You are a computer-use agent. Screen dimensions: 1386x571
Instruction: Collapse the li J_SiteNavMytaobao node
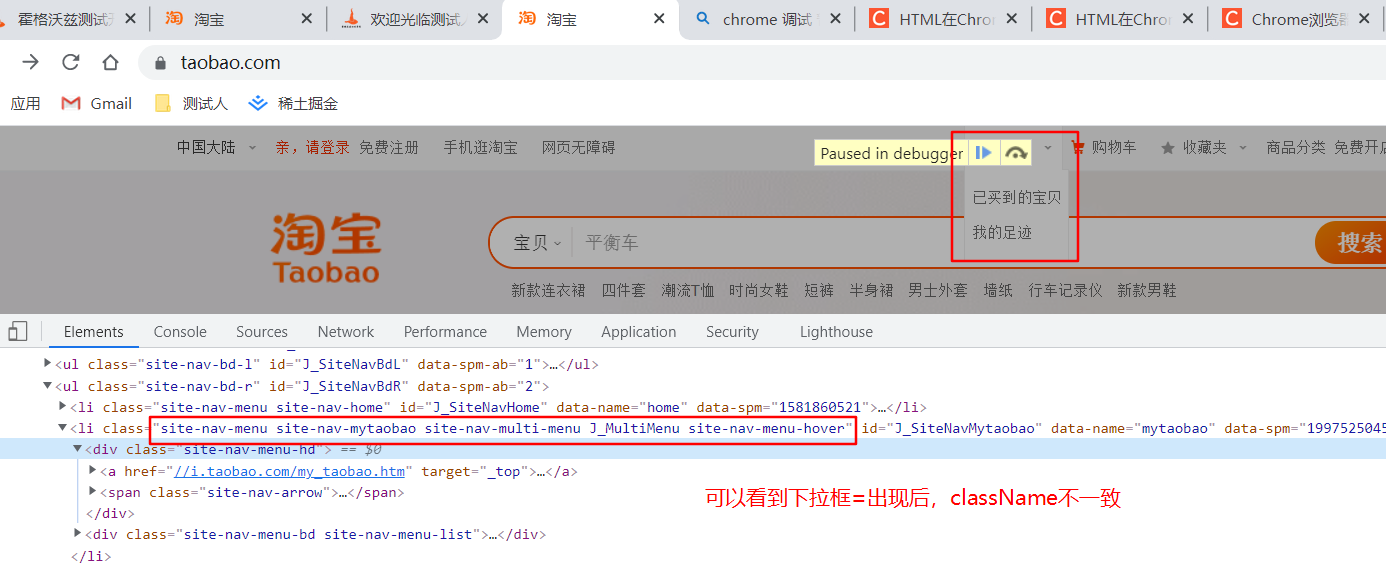[63, 428]
